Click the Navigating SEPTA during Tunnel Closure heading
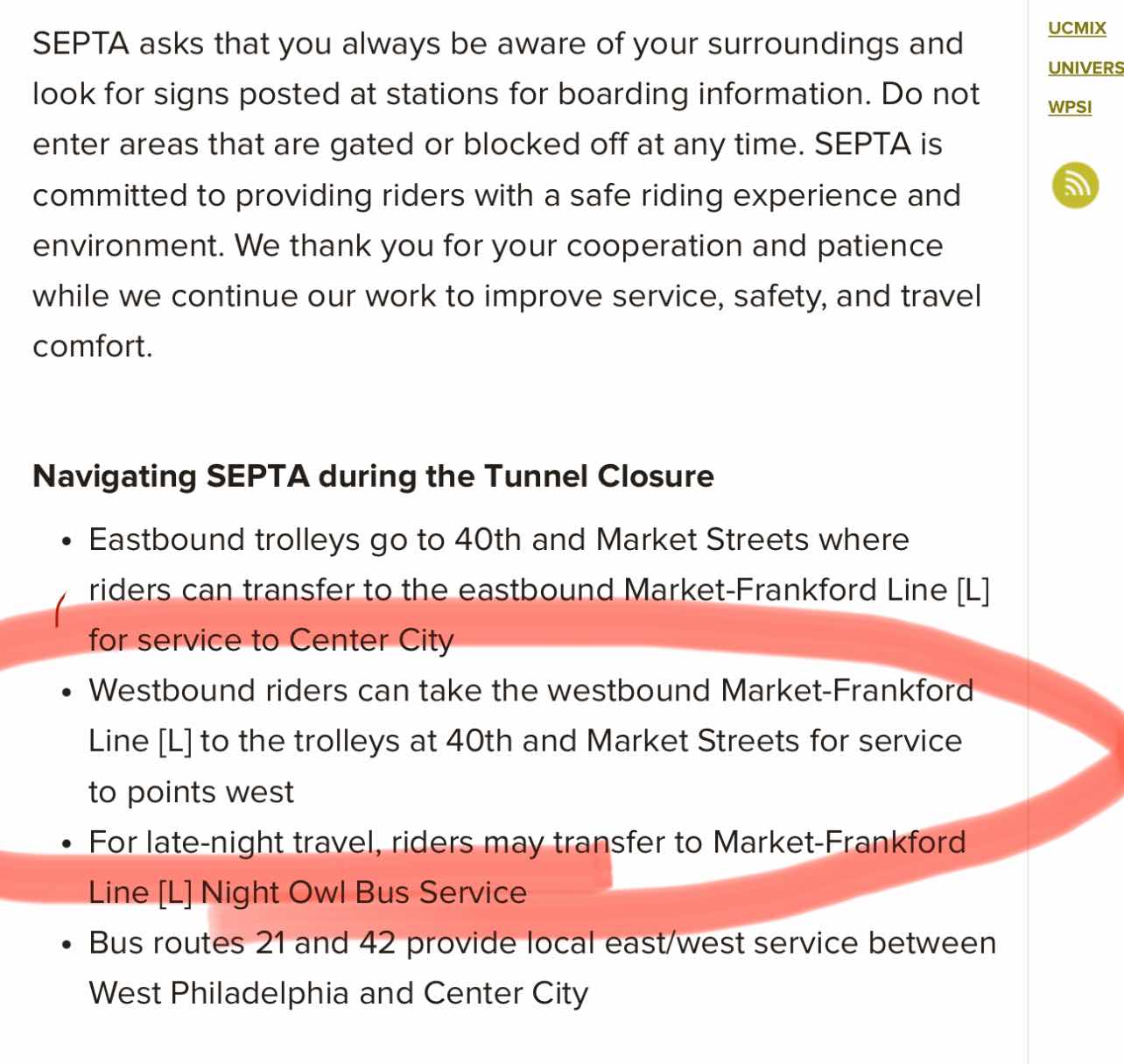 pos(373,476)
